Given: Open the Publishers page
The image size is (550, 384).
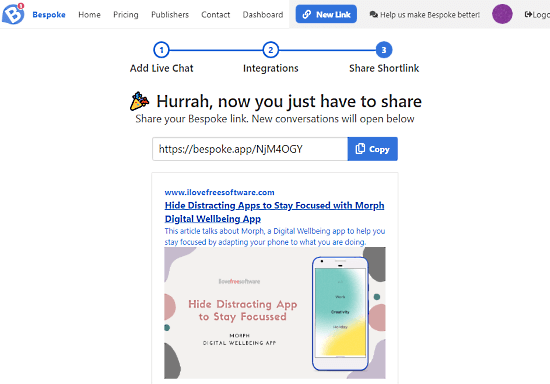Looking at the screenshot, I should point(170,15).
